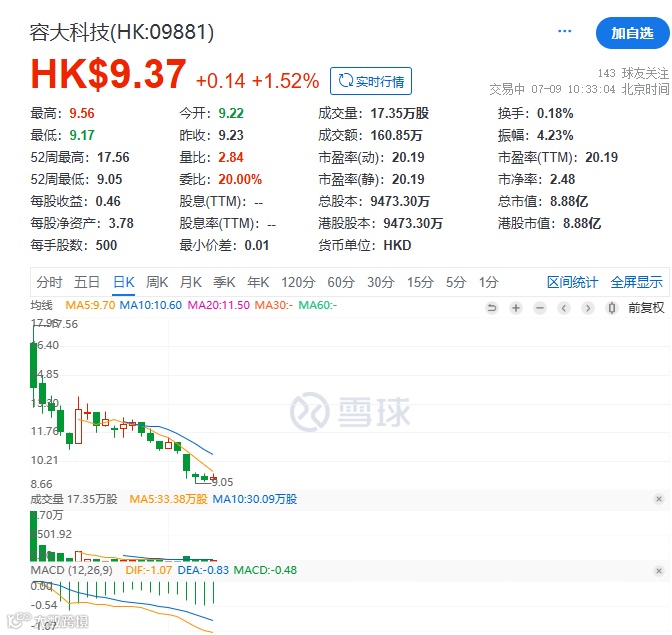This screenshot has height=635, width=672.
Task: Select the 周K chart tab
Action: click(x=157, y=282)
